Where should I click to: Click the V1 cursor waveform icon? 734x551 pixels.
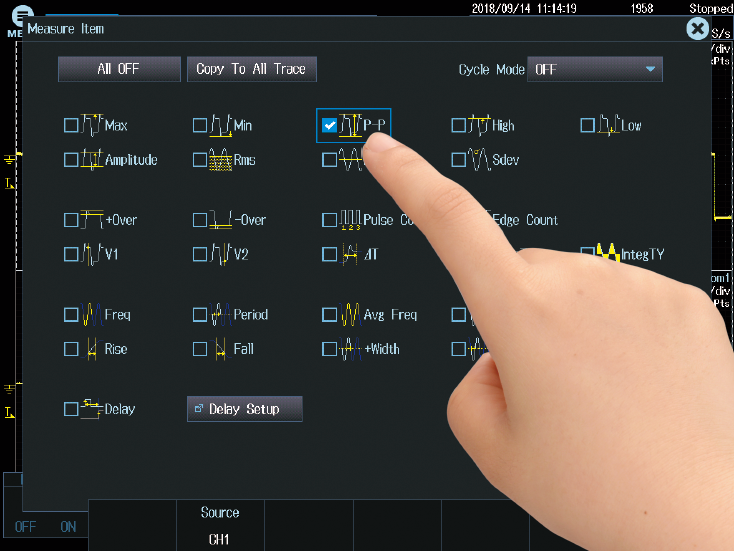coord(92,254)
